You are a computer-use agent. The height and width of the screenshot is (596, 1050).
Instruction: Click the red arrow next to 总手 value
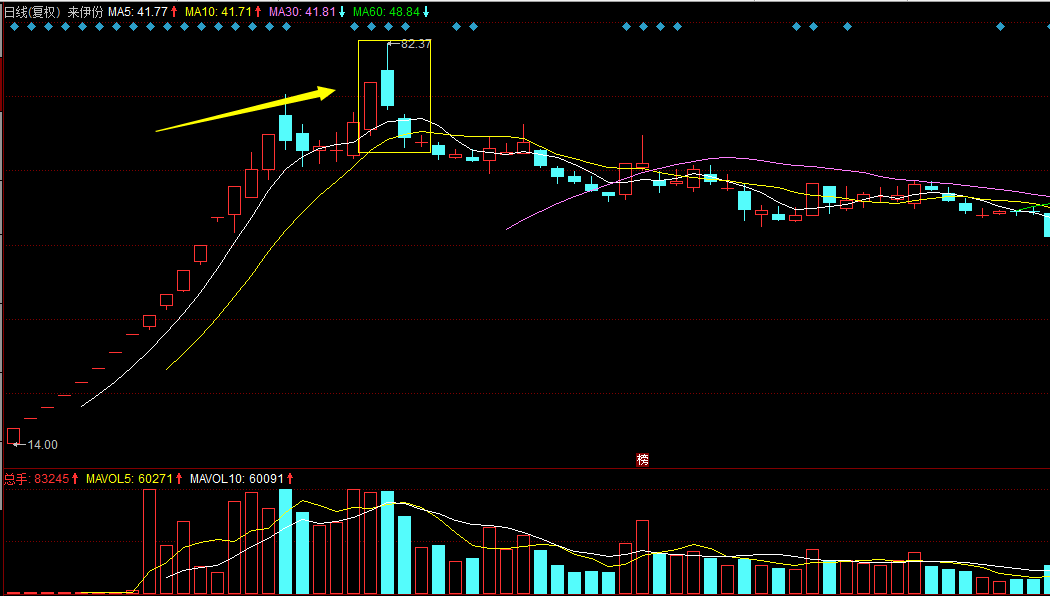74,479
